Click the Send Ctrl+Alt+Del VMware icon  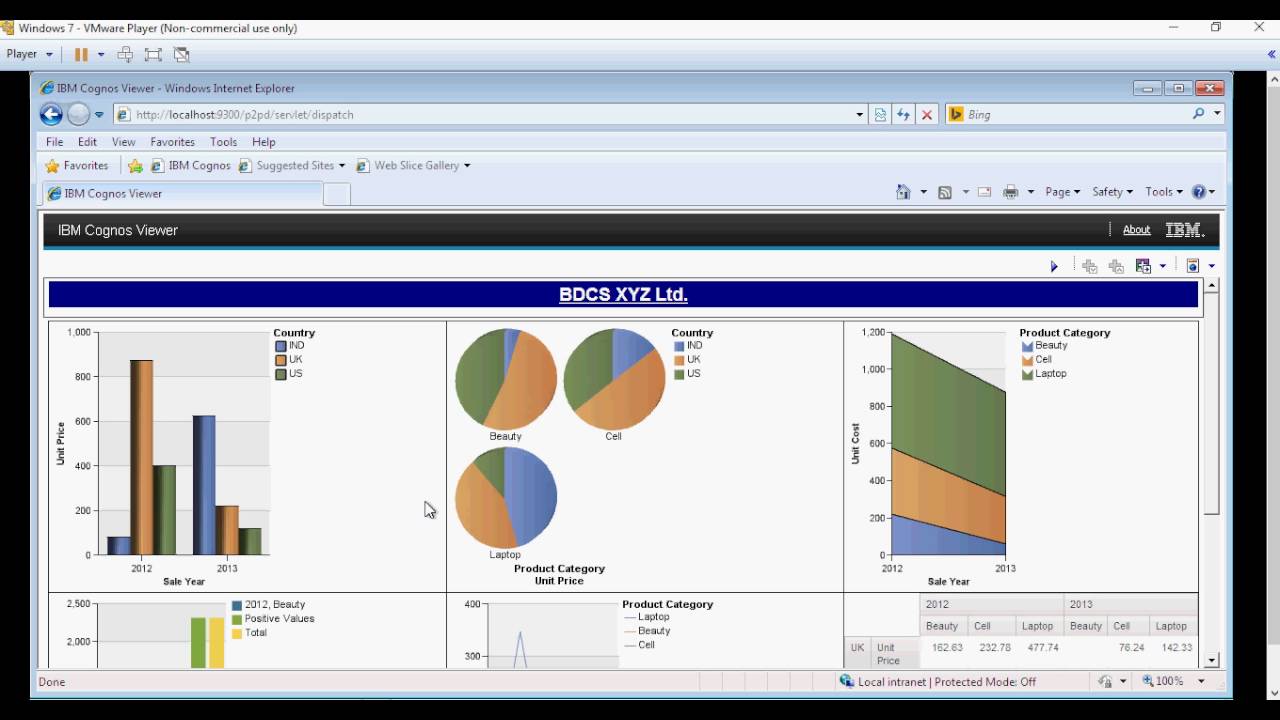click(125, 54)
